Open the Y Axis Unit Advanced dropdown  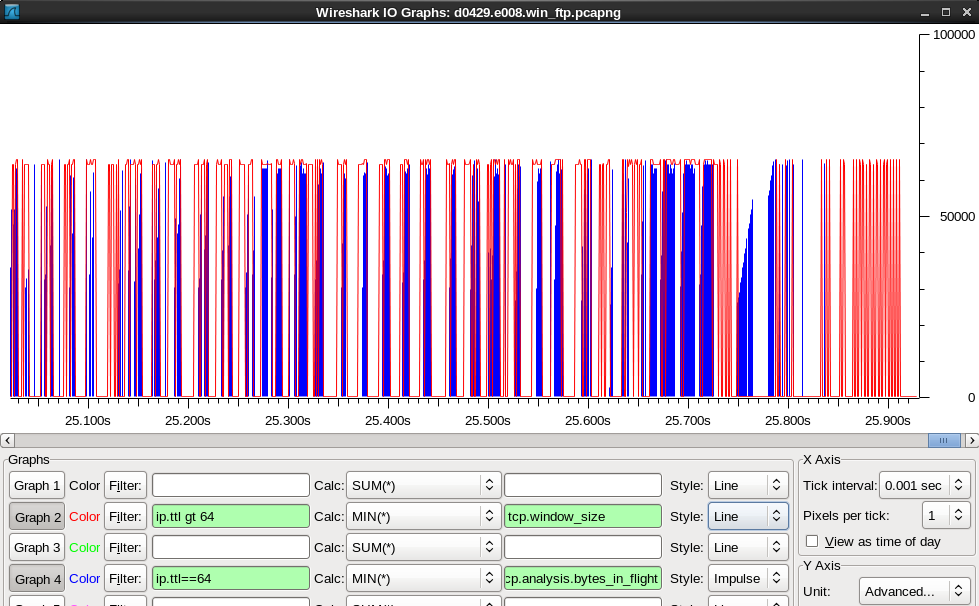(x=912, y=591)
